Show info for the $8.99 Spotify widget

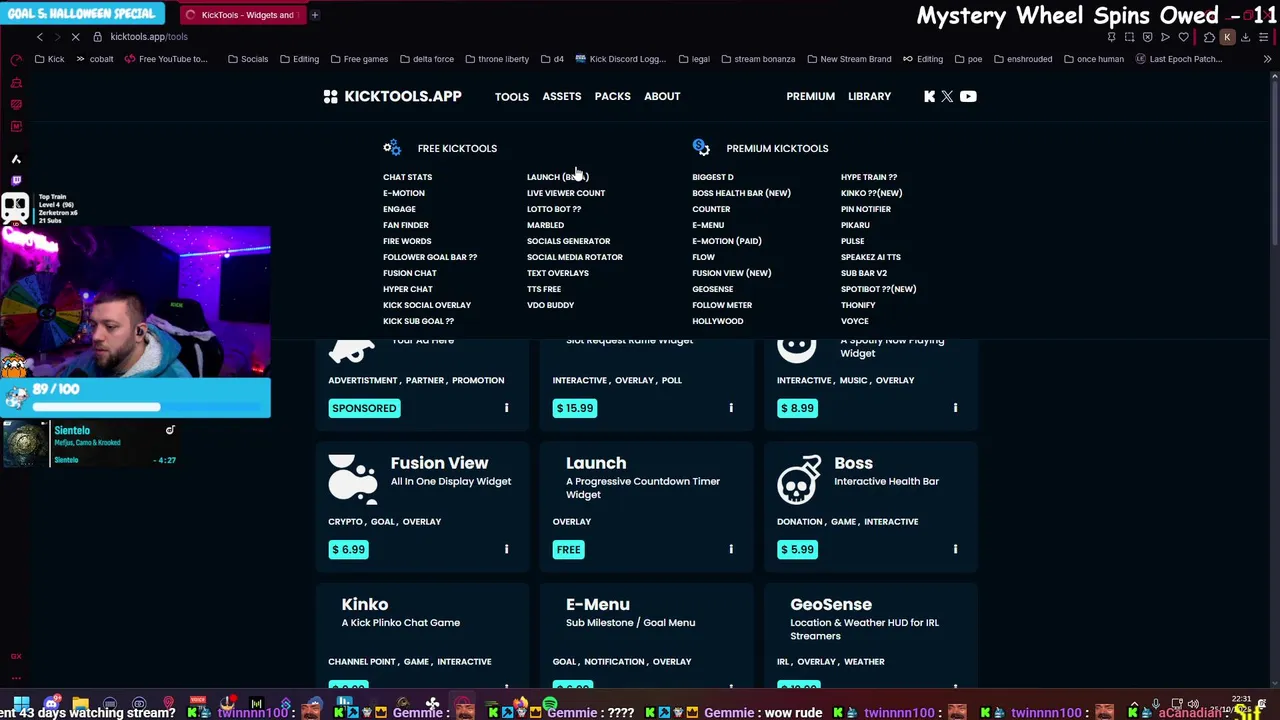[x=955, y=408]
